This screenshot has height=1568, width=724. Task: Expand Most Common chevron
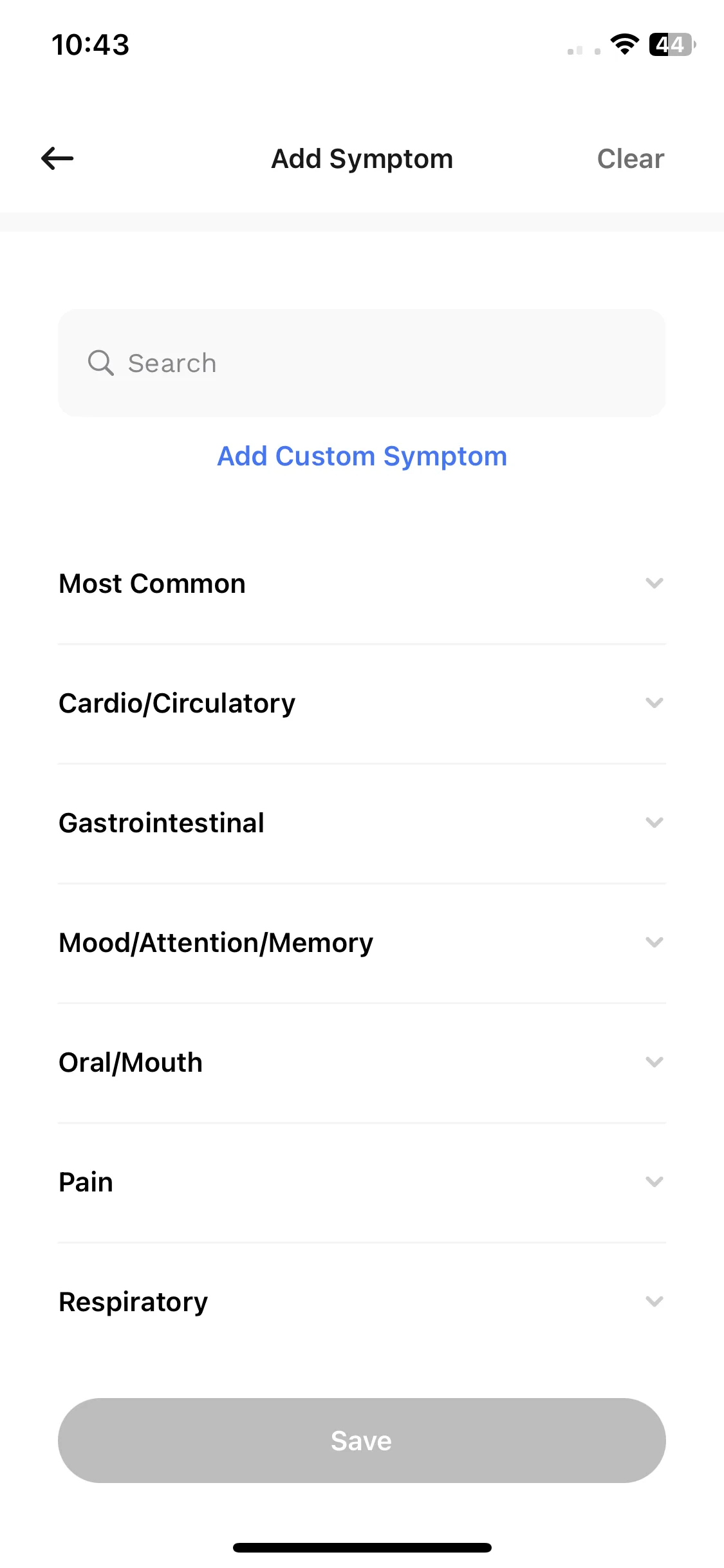tap(654, 583)
